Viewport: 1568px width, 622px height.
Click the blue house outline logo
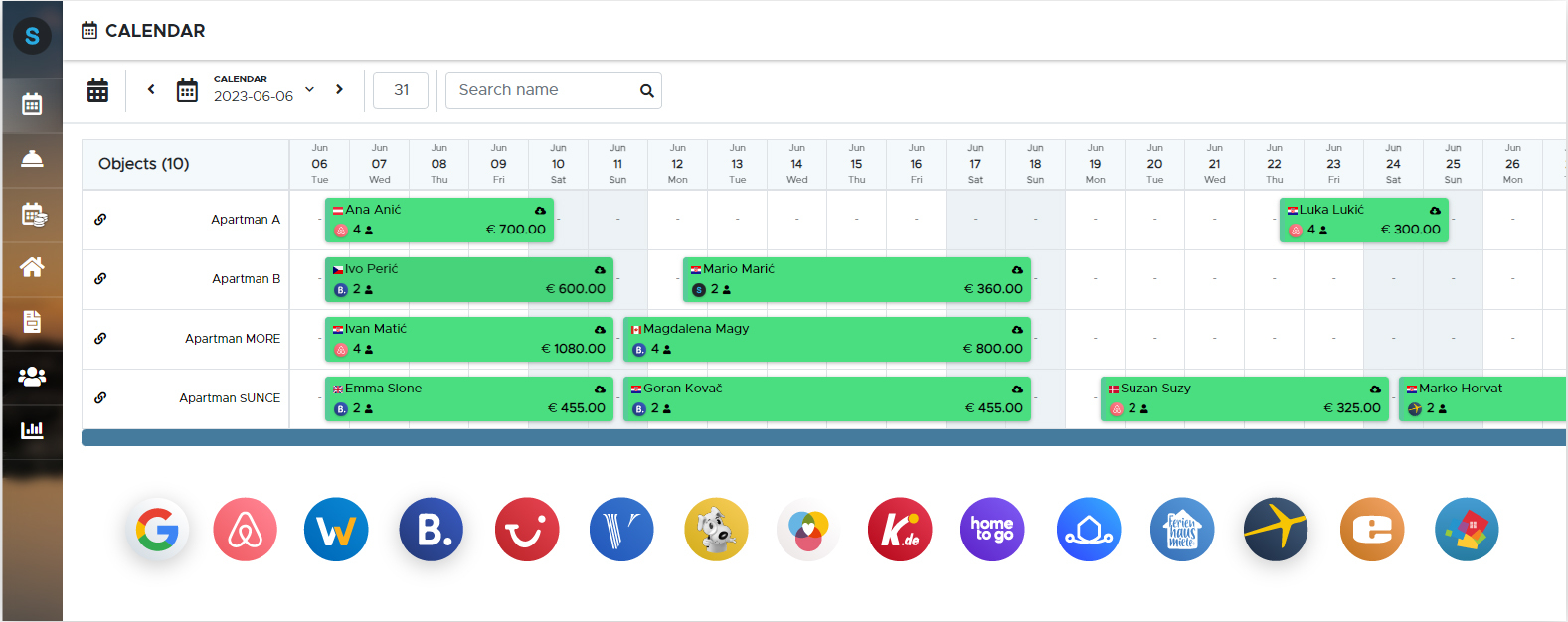coord(1089,530)
